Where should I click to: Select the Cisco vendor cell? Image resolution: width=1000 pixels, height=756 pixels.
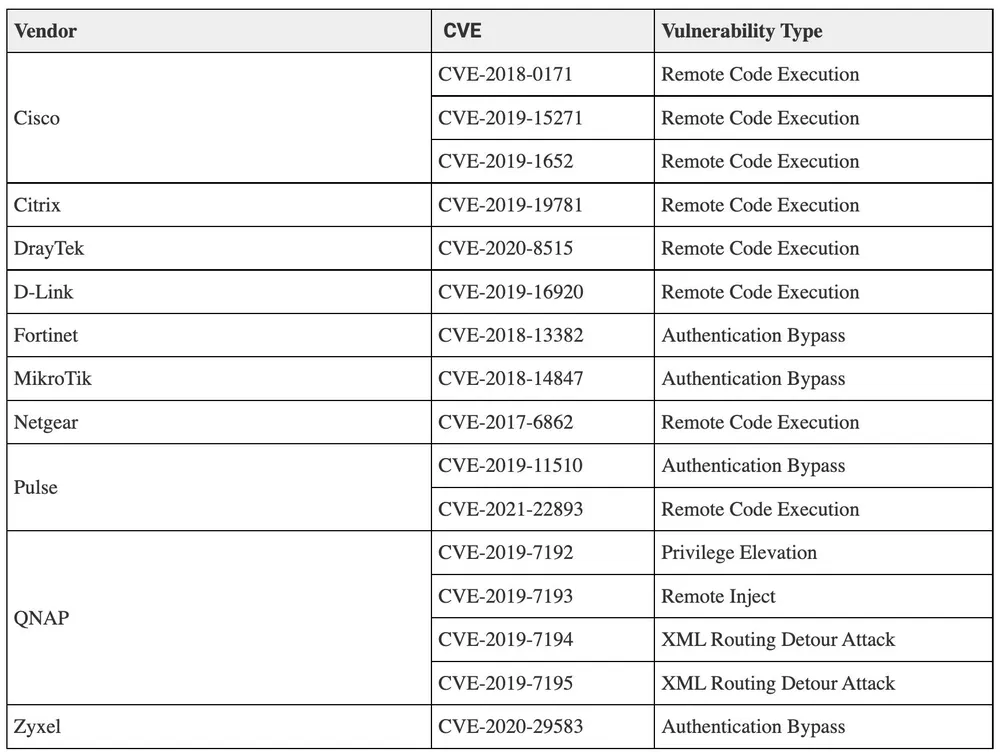37,118
